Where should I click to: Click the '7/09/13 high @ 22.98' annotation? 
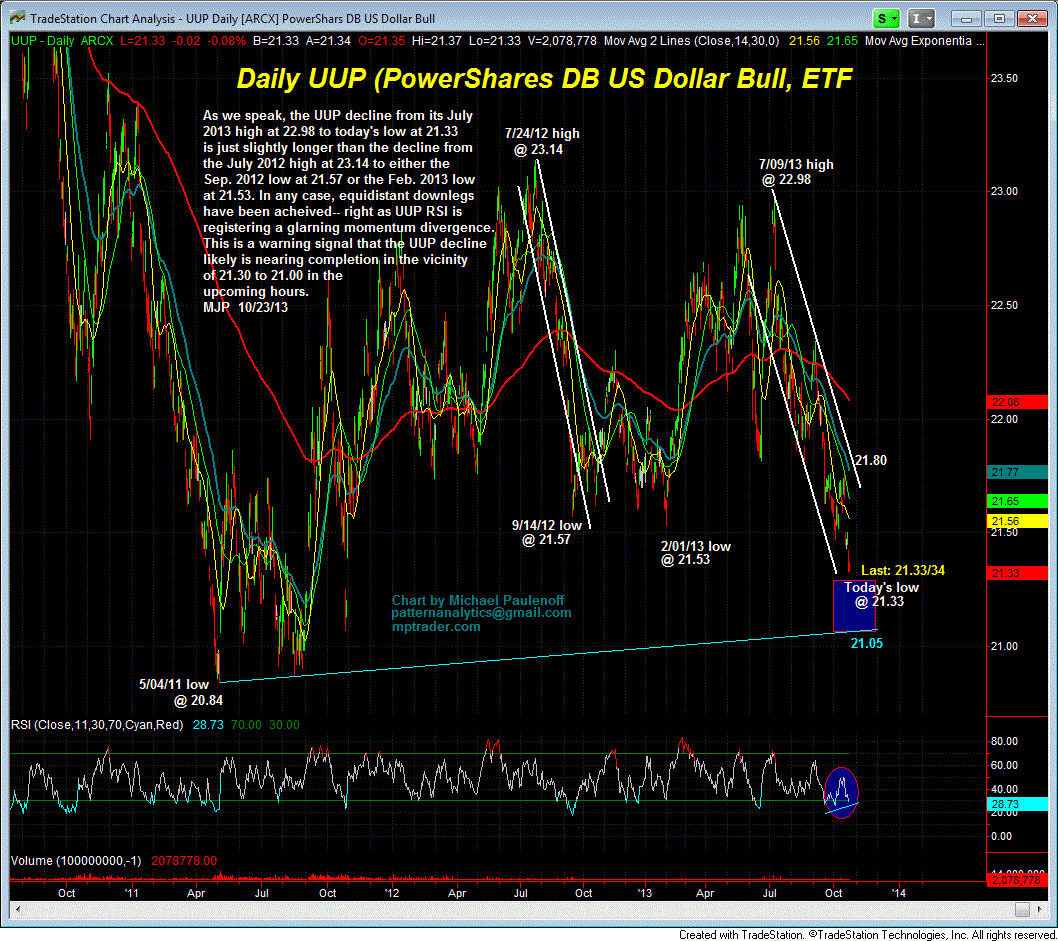pyautogui.click(x=796, y=172)
